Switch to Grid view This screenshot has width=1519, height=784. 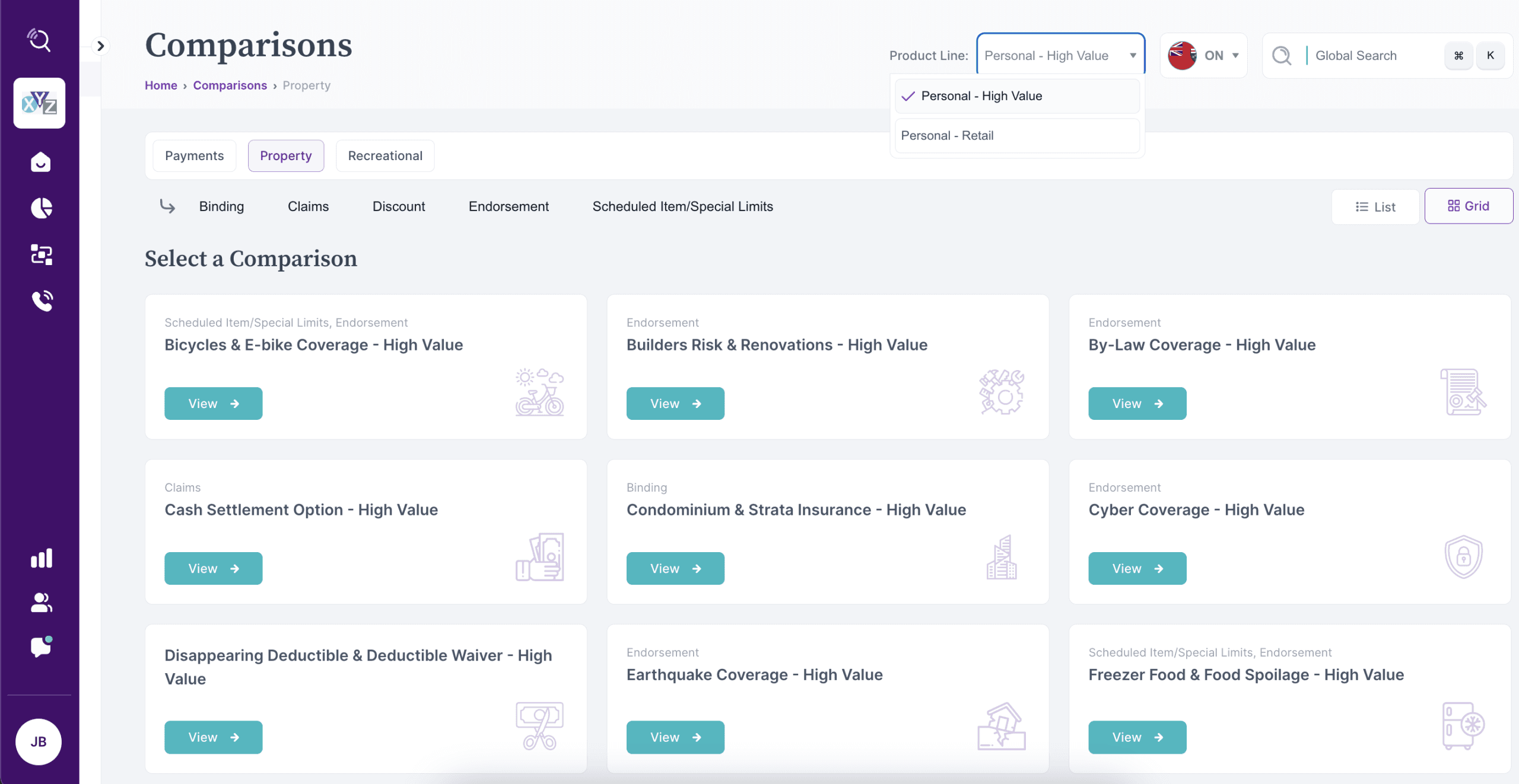click(x=1468, y=206)
